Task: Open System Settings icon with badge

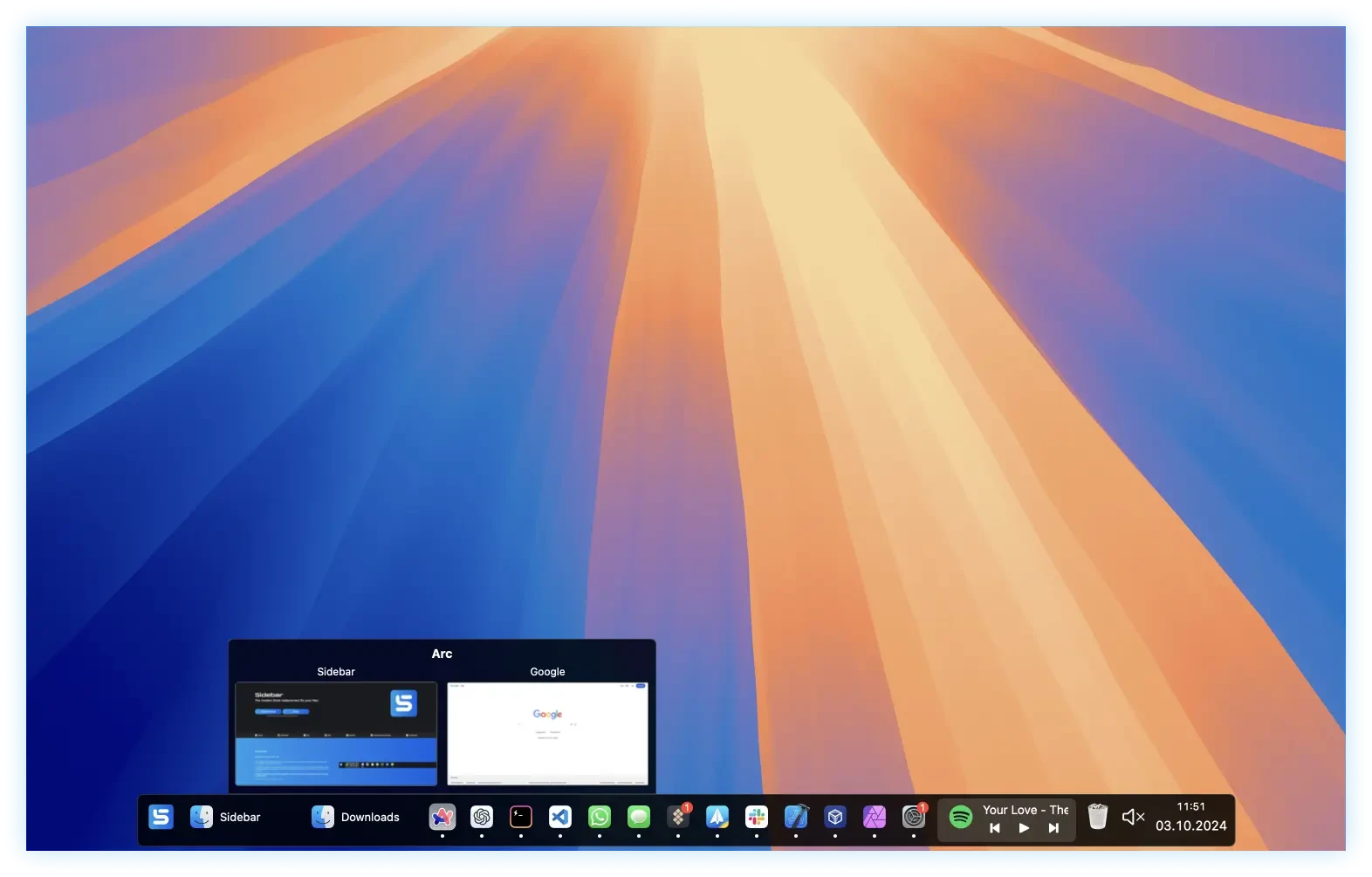Action: [914, 817]
